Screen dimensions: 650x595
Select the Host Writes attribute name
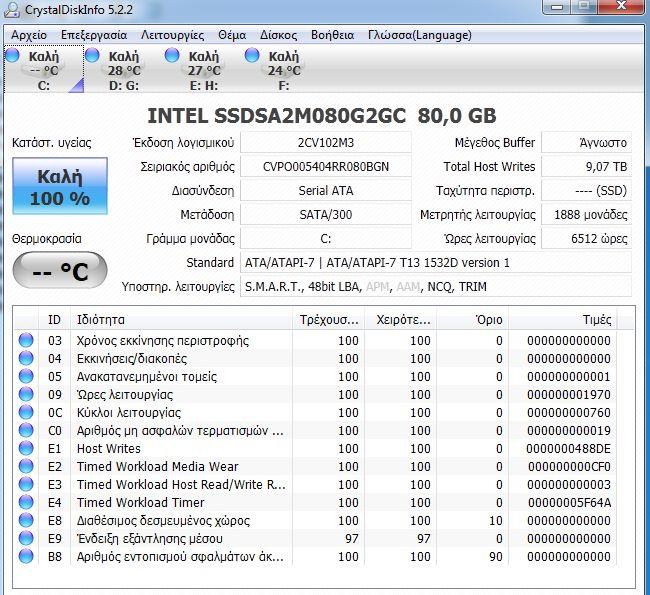click(109, 448)
